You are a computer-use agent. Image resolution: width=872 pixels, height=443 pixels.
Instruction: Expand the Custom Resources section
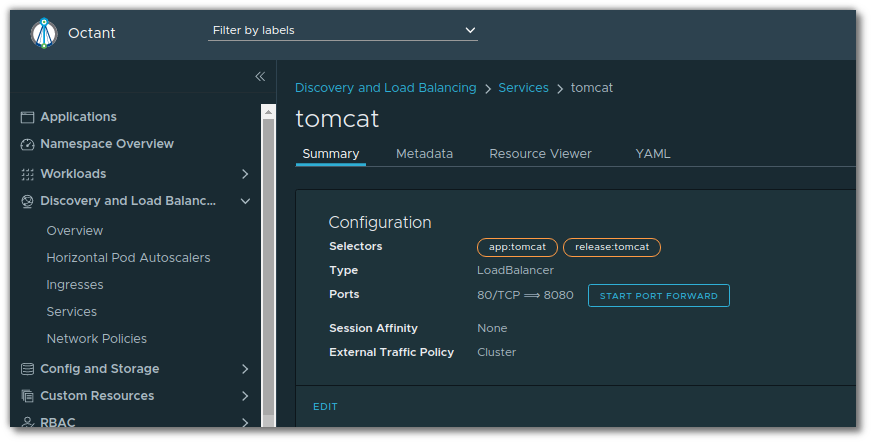245,396
